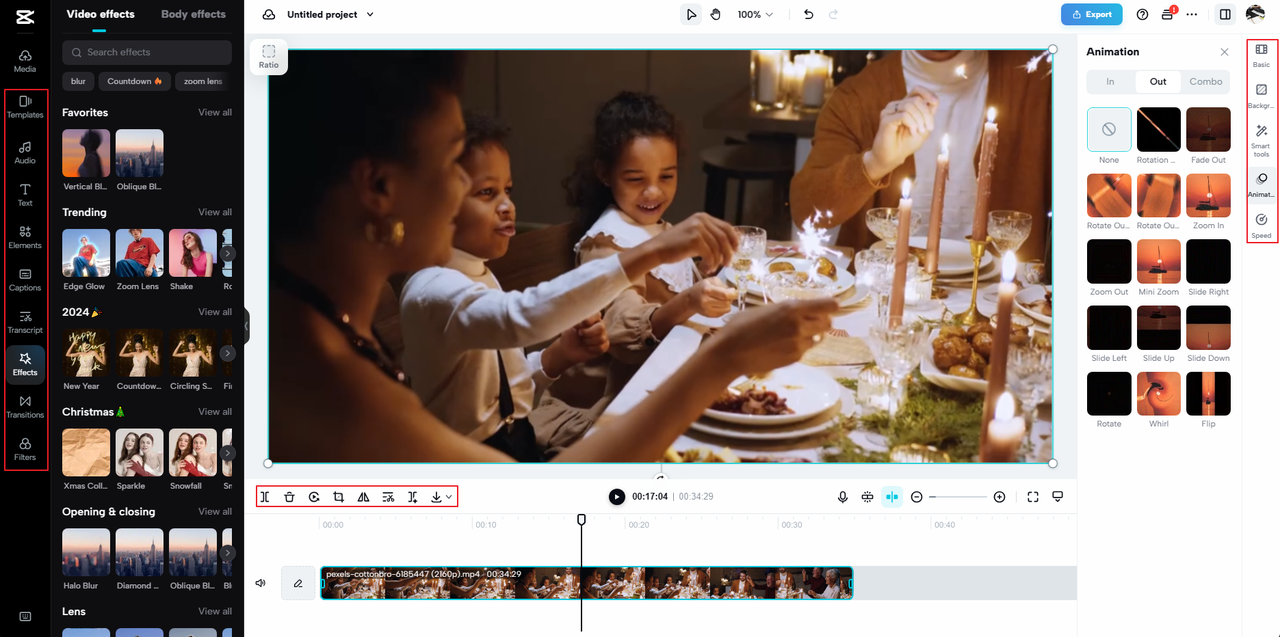
Task: Click the Countdown suggestion chip
Action: pos(135,81)
